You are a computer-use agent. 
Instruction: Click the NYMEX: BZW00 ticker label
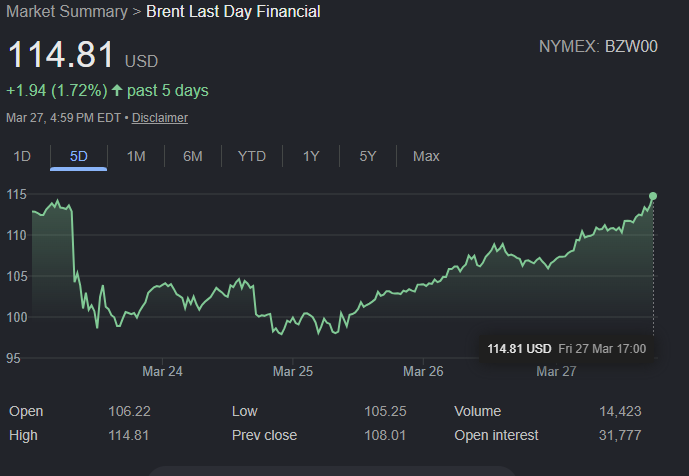click(x=598, y=47)
